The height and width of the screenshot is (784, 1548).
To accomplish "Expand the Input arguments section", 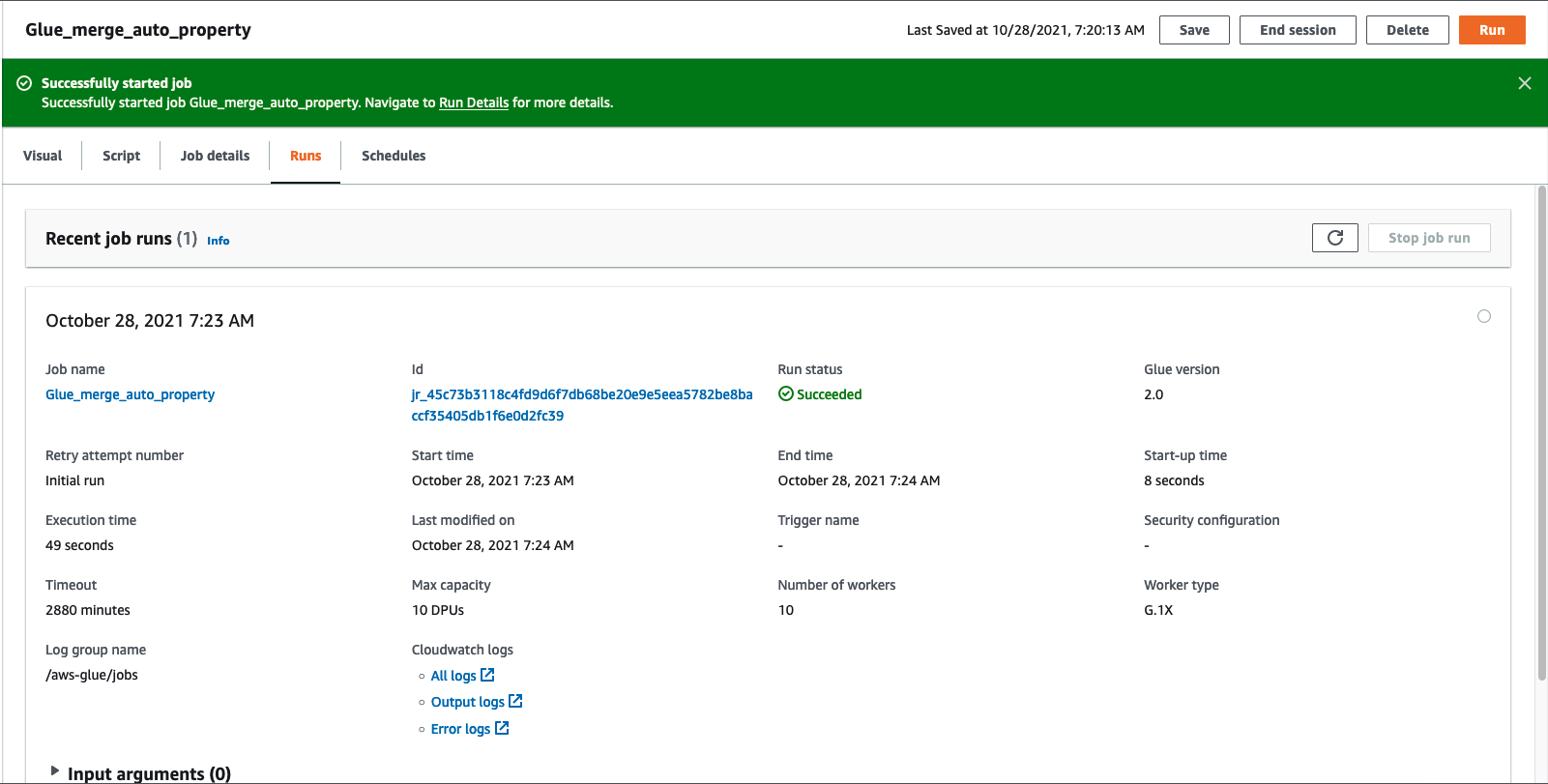I will coord(55,771).
